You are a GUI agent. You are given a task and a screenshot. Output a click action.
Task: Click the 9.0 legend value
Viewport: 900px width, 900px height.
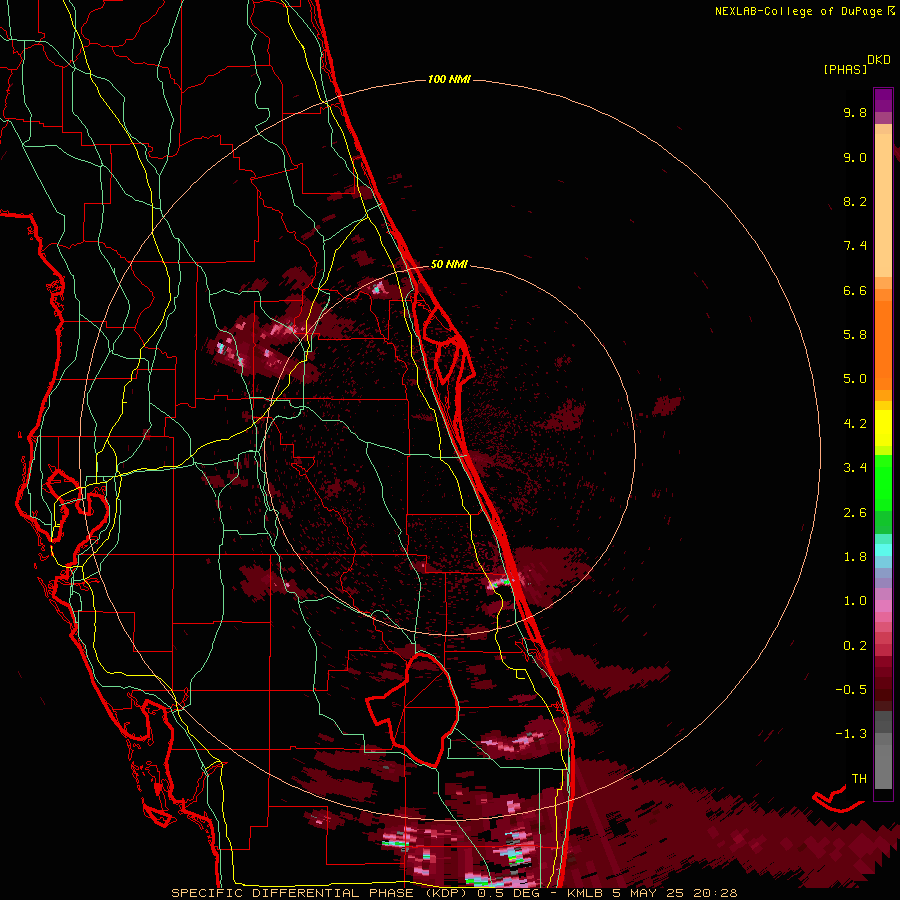point(855,157)
